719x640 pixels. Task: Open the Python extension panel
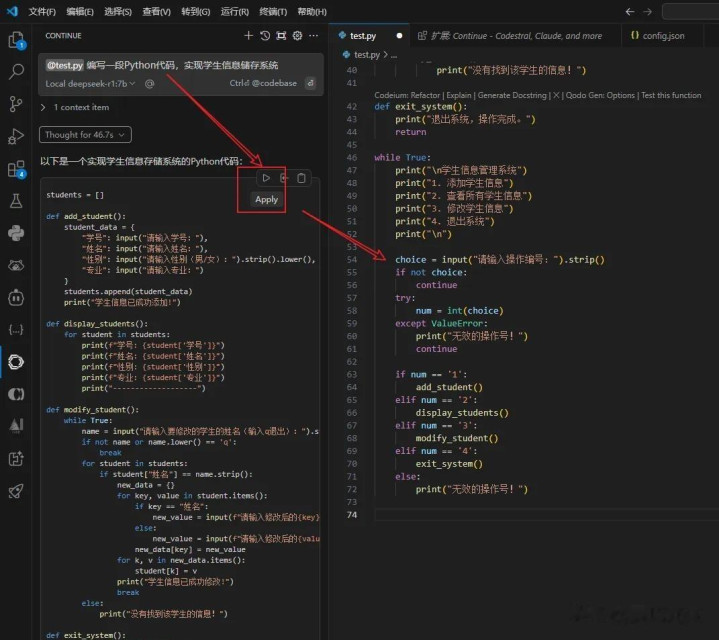16,233
